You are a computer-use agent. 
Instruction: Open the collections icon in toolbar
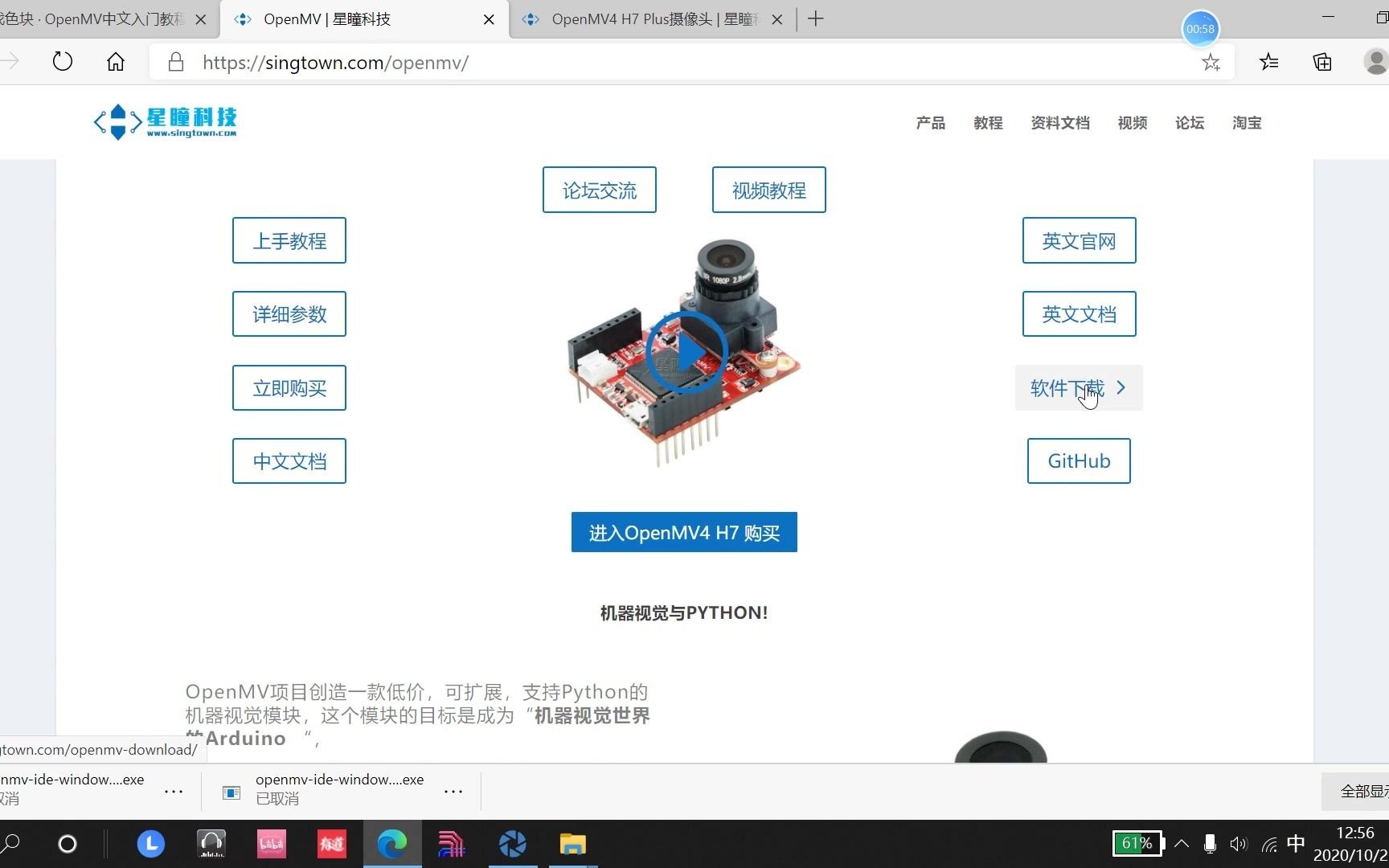coord(1322,62)
